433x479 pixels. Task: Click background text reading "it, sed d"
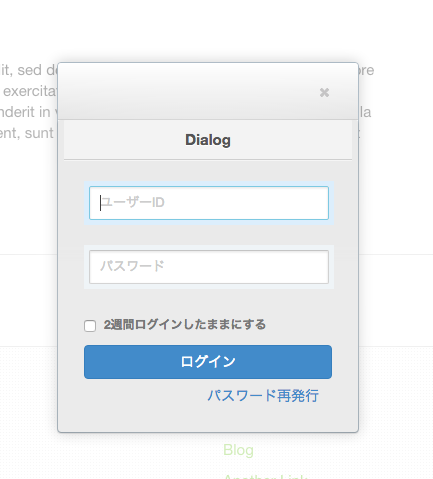click(x=29, y=70)
